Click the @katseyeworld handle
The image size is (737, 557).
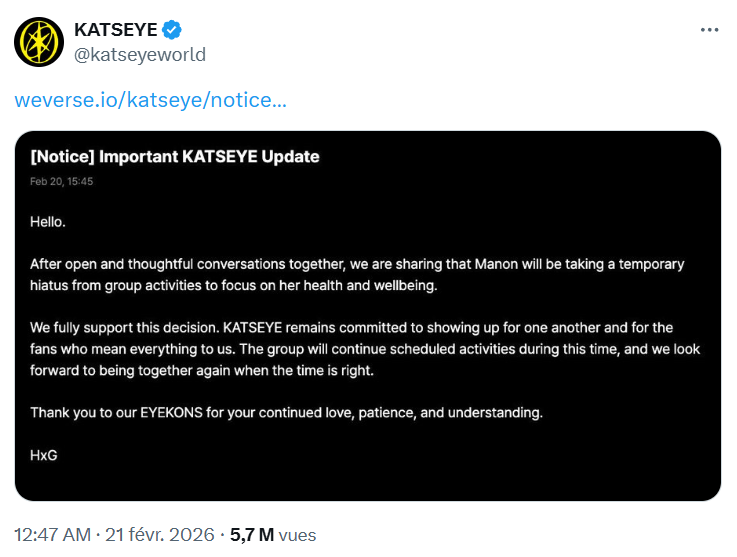pos(140,54)
